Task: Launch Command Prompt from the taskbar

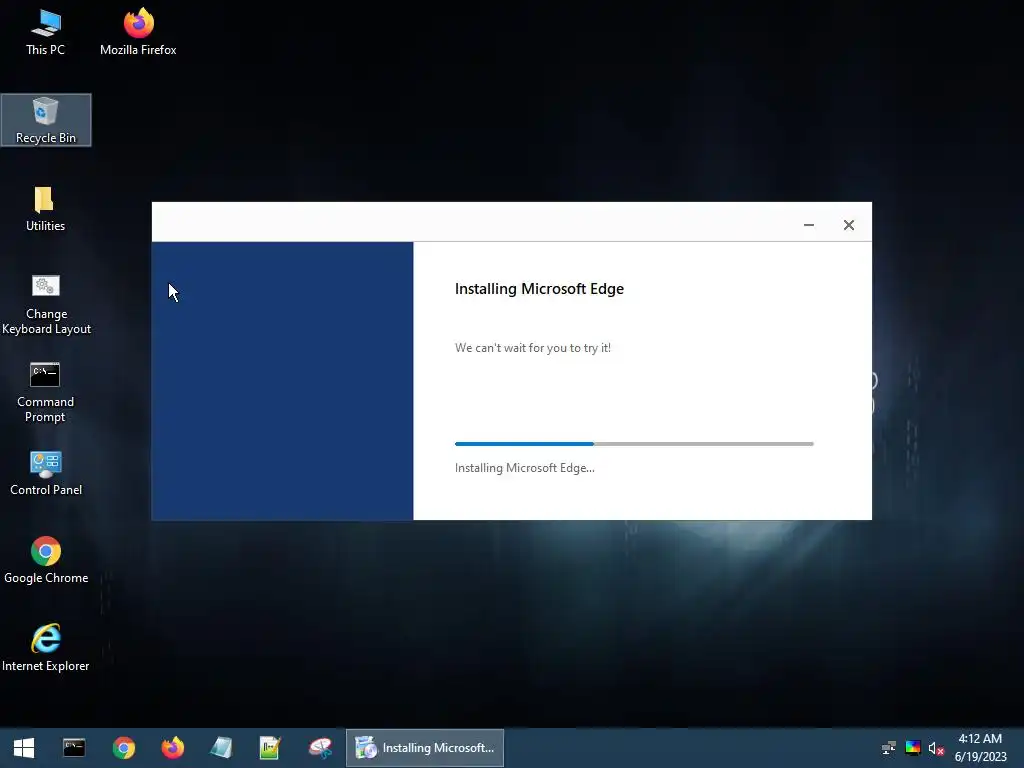Action: (x=74, y=748)
